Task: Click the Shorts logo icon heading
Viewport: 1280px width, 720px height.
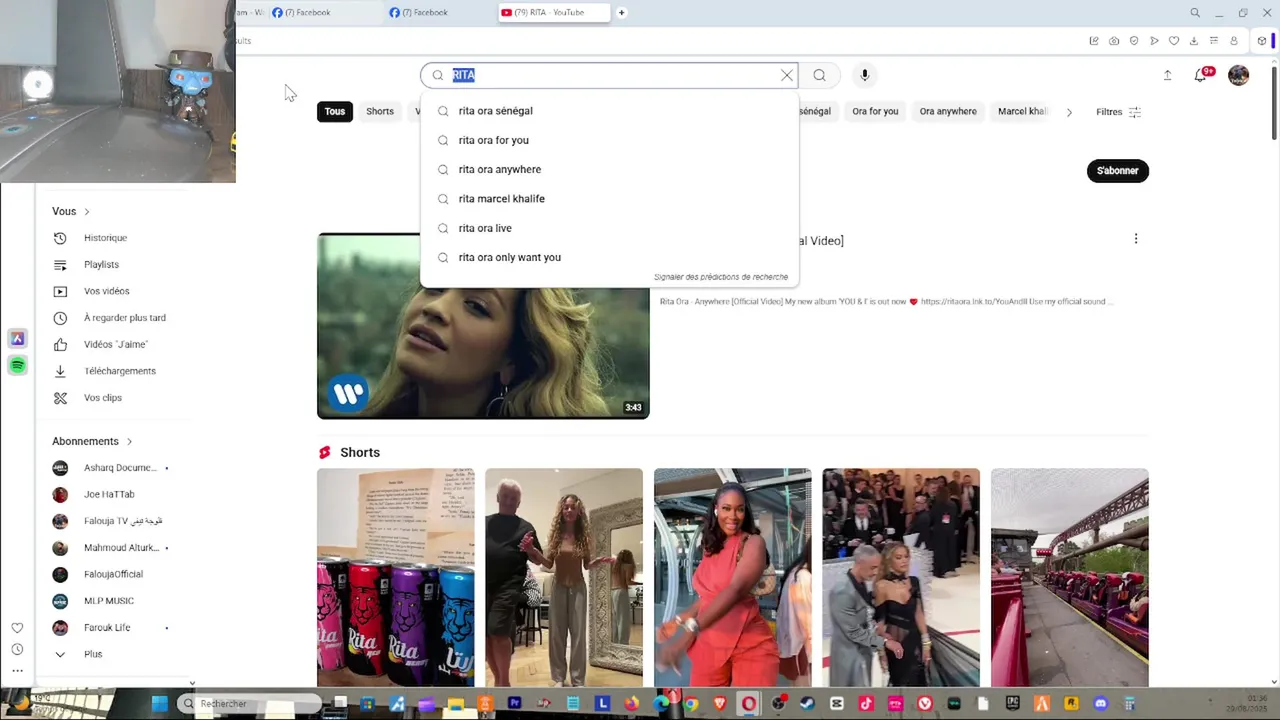Action: (x=324, y=453)
